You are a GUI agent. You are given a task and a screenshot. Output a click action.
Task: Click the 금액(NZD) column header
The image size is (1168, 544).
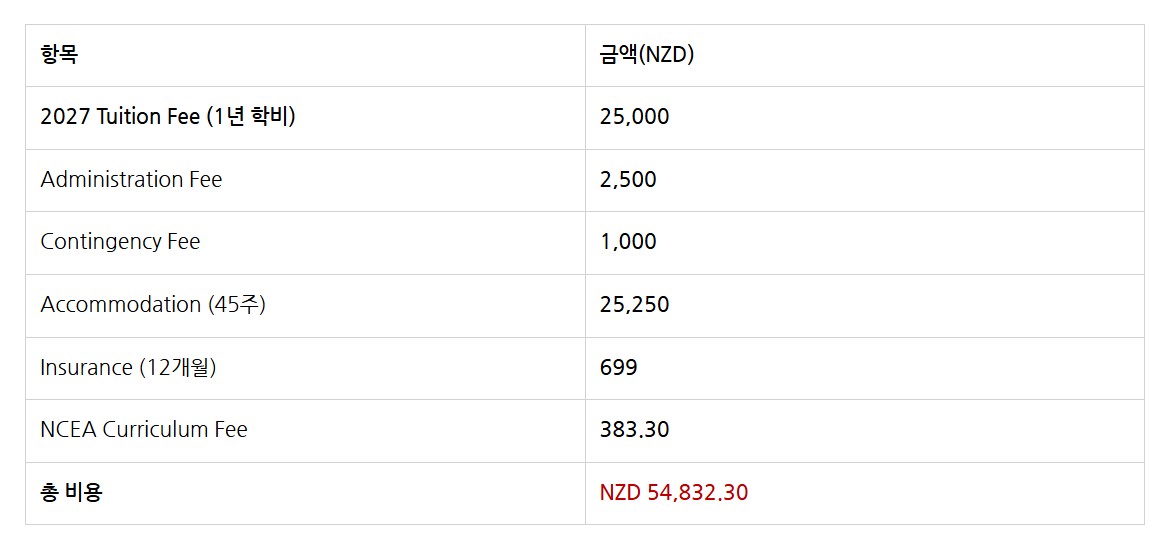pos(647,55)
